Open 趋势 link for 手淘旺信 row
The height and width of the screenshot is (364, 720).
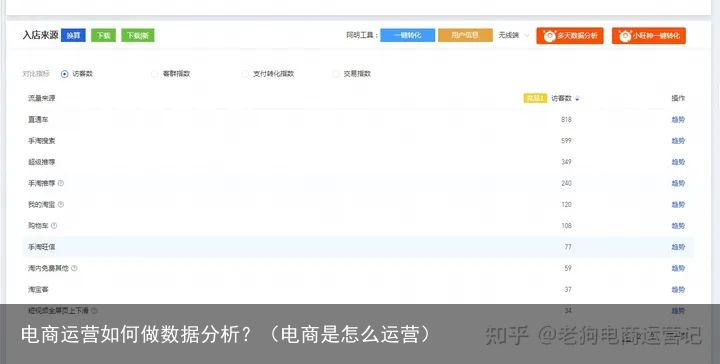pos(678,247)
